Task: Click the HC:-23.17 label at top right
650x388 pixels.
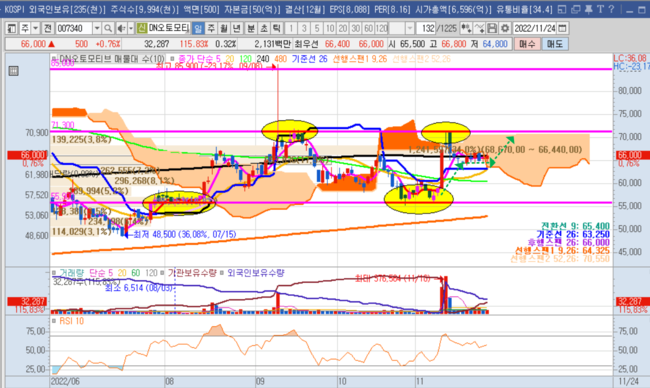Action: (631, 67)
